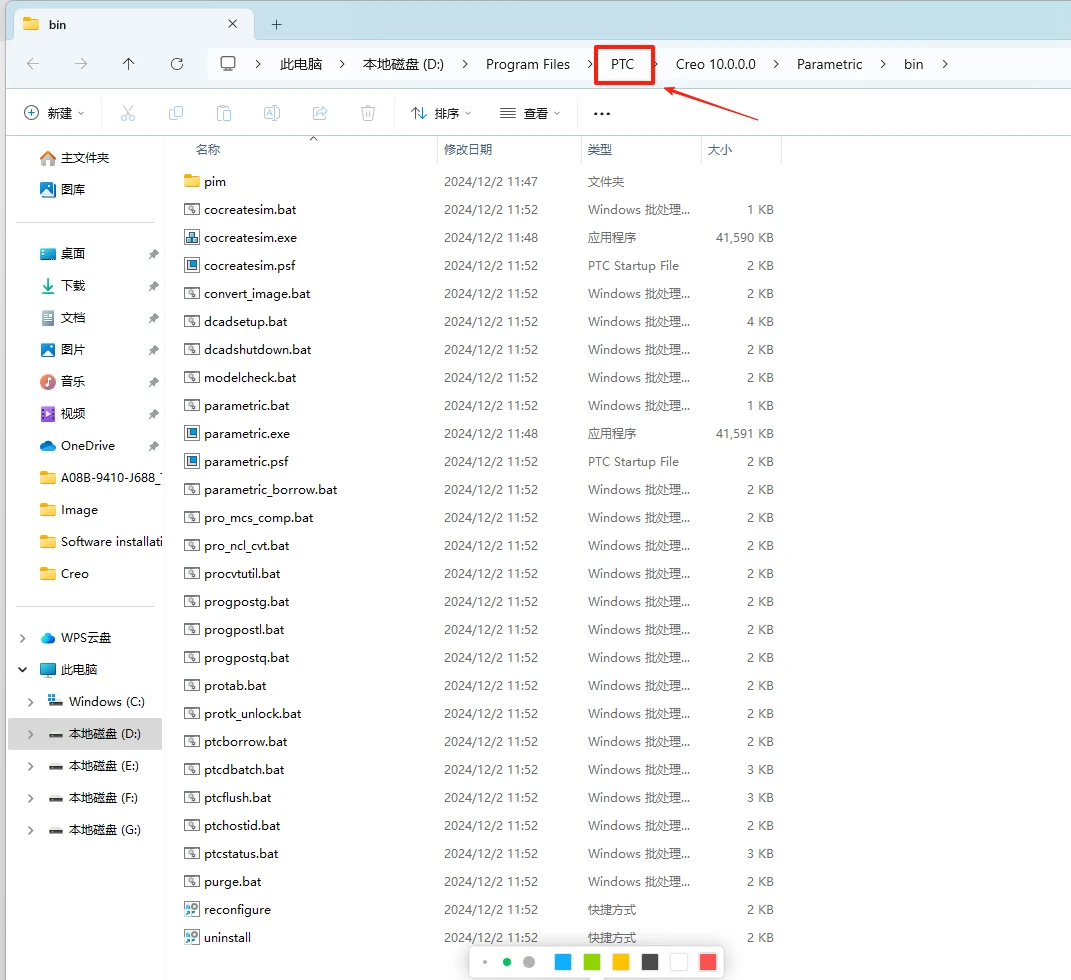Select the uninstall shortcut icon
Screen dimensions: 1071x980
(x=192, y=938)
